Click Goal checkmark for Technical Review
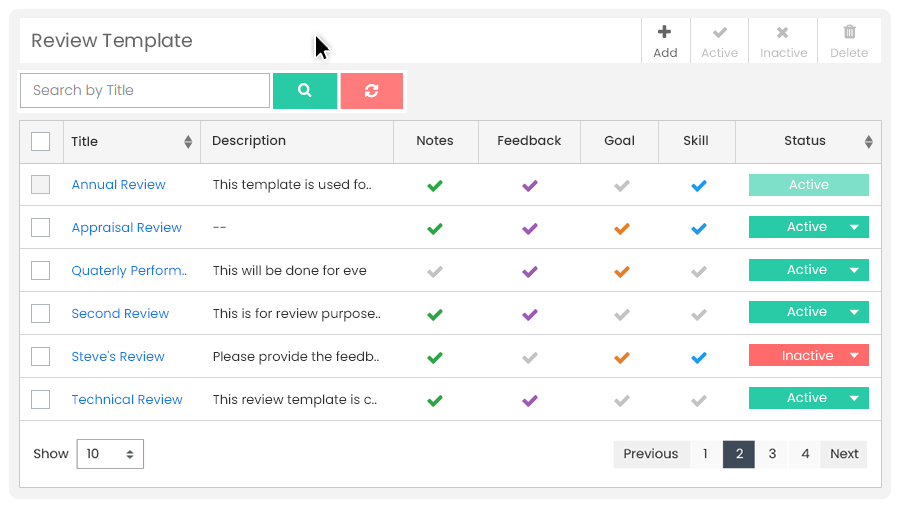Image resolution: width=900 pixels, height=508 pixels. 622,401
